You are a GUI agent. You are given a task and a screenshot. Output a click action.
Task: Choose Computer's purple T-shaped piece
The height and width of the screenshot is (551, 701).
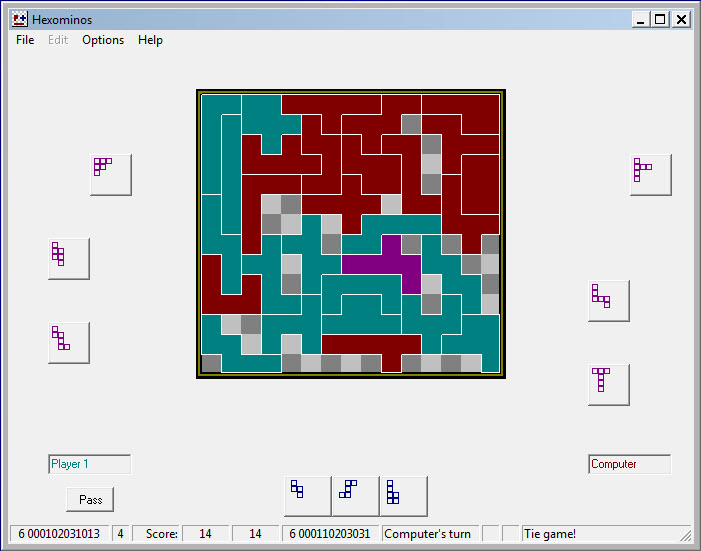pos(608,384)
